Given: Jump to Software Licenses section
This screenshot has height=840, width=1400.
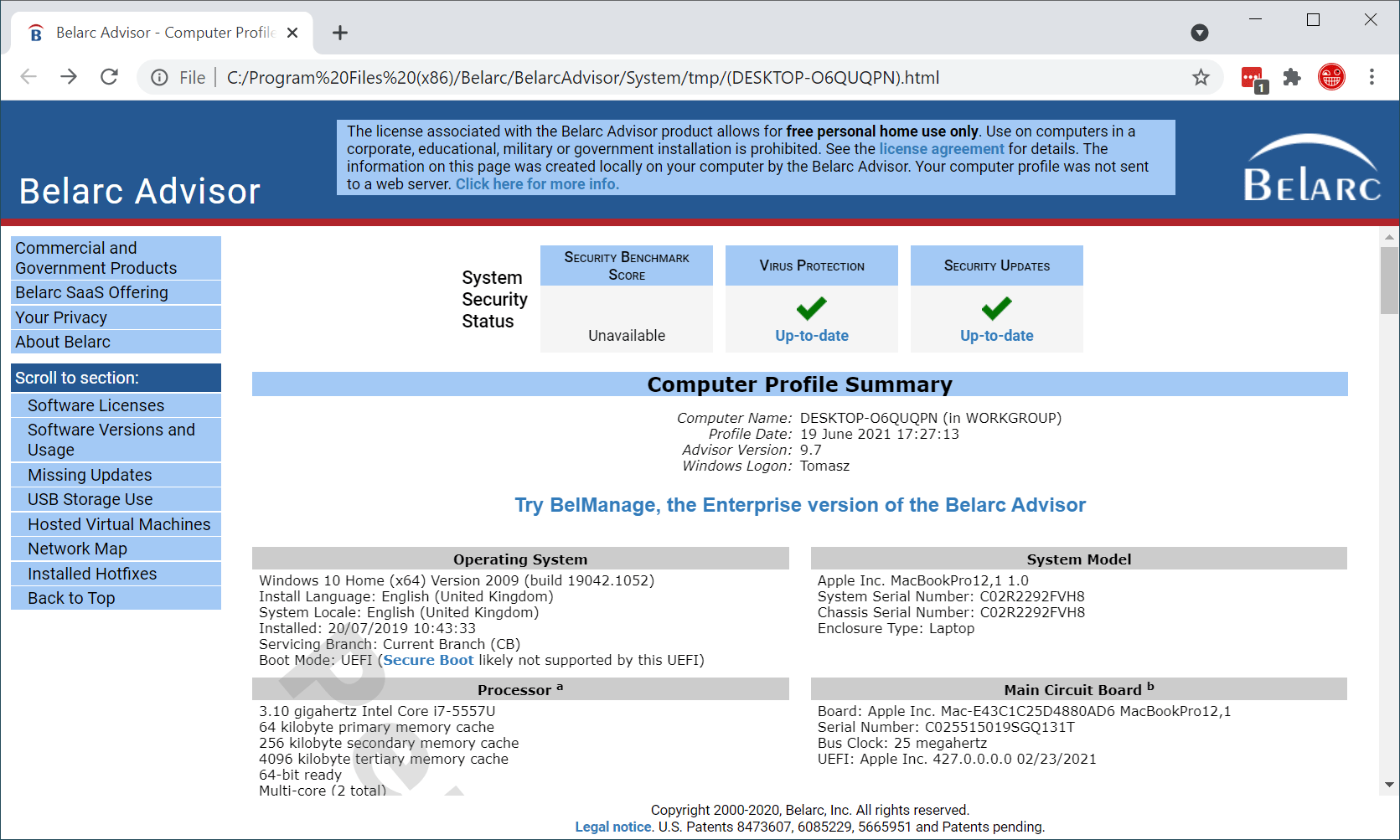Looking at the screenshot, I should pos(116,405).
